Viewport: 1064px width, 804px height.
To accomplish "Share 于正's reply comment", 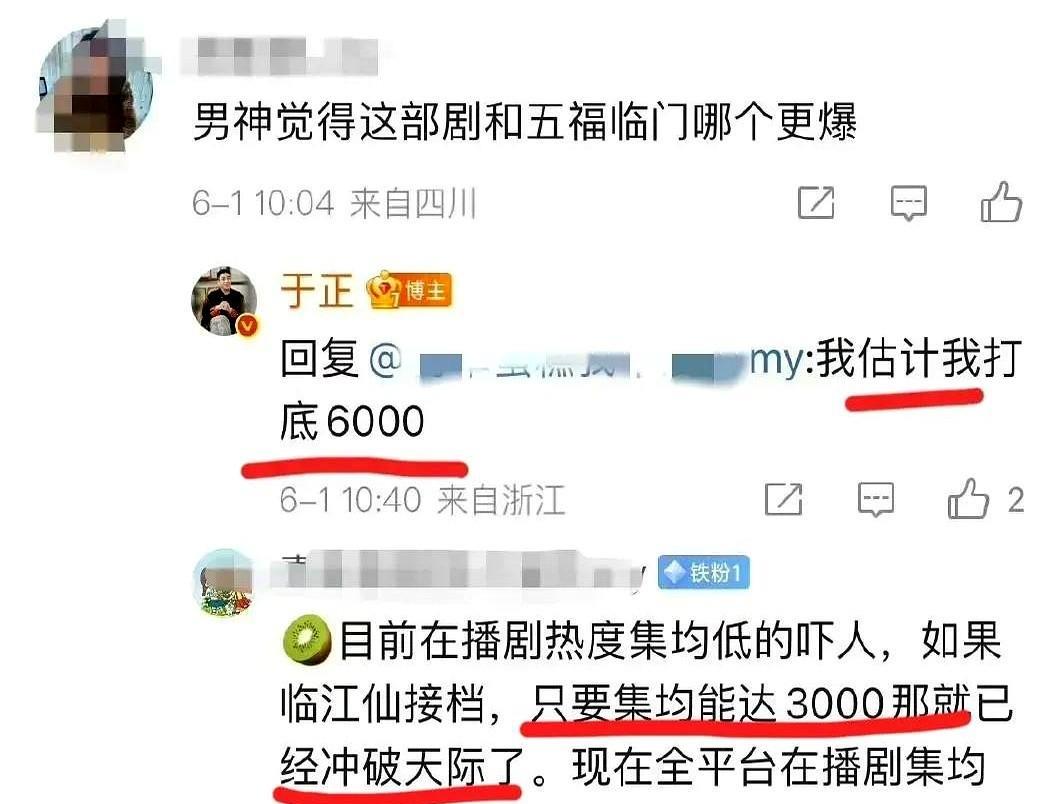I will click(783, 499).
